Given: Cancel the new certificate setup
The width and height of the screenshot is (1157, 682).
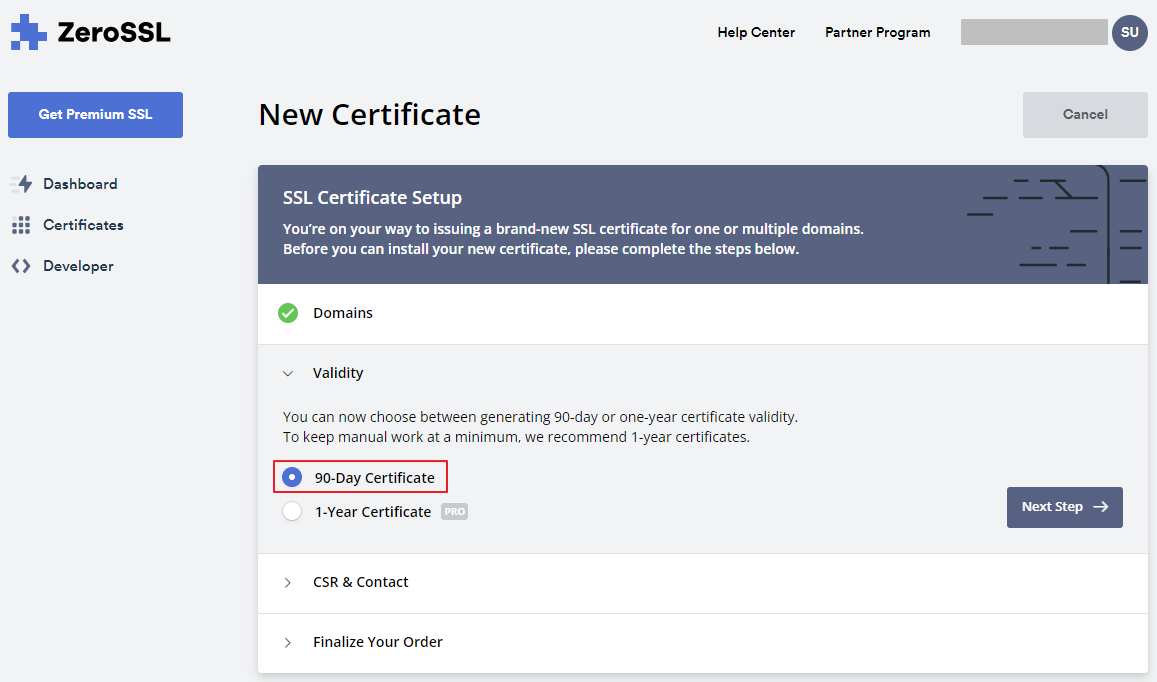Looking at the screenshot, I should [1085, 114].
